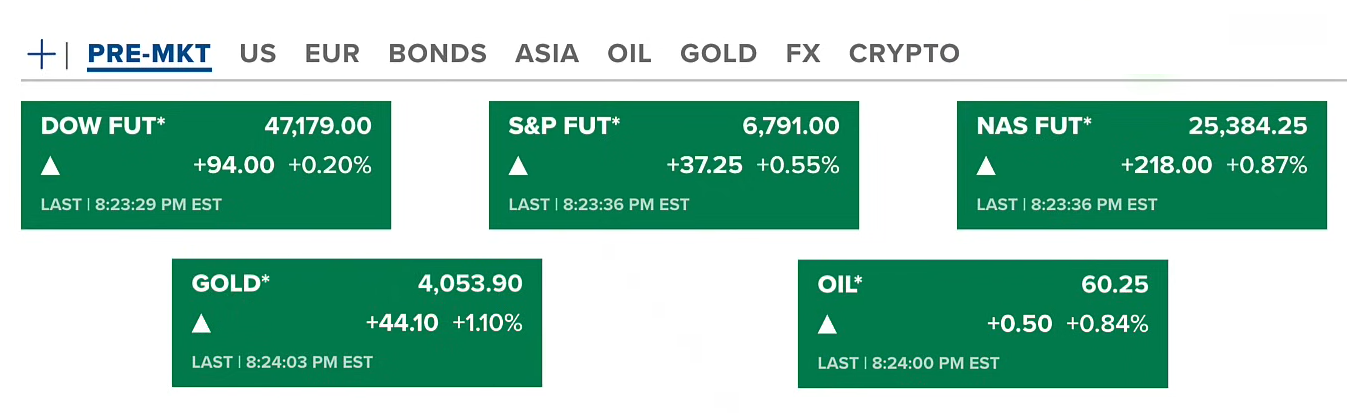The height and width of the screenshot is (413, 1347).
Task: Open the EUR markets tab
Action: 332,53
